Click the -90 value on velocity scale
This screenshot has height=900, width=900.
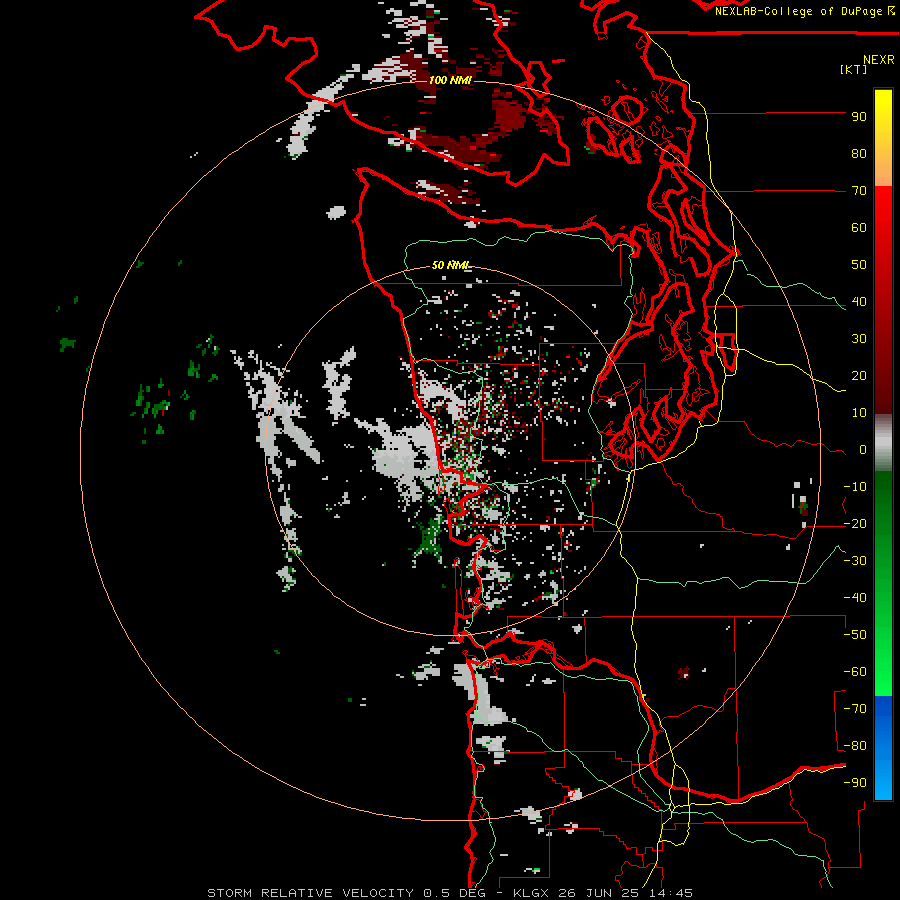pos(855,783)
